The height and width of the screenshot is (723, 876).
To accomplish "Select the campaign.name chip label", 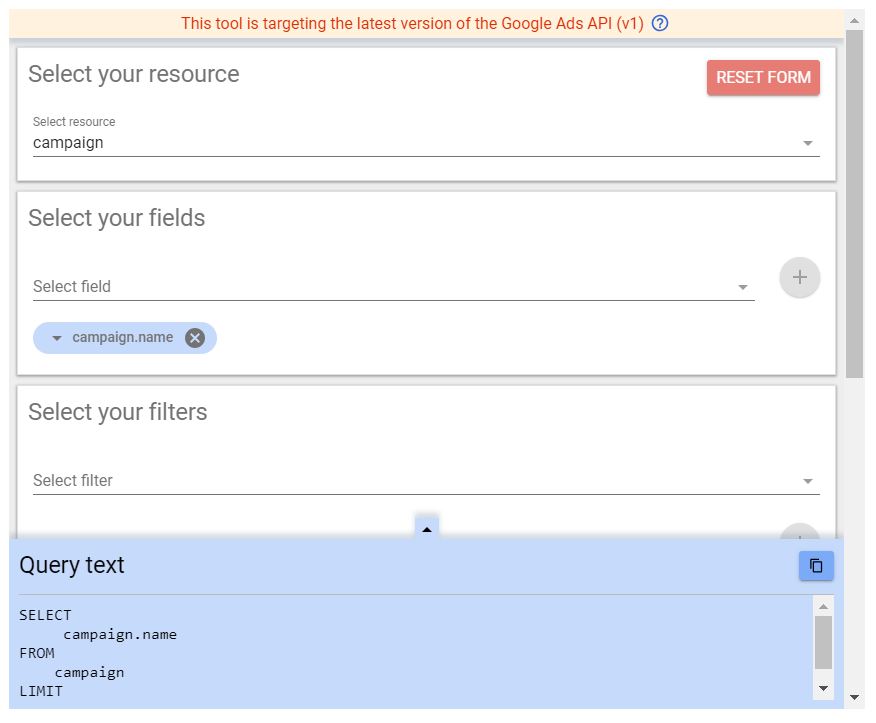I will tap(122, 338).
